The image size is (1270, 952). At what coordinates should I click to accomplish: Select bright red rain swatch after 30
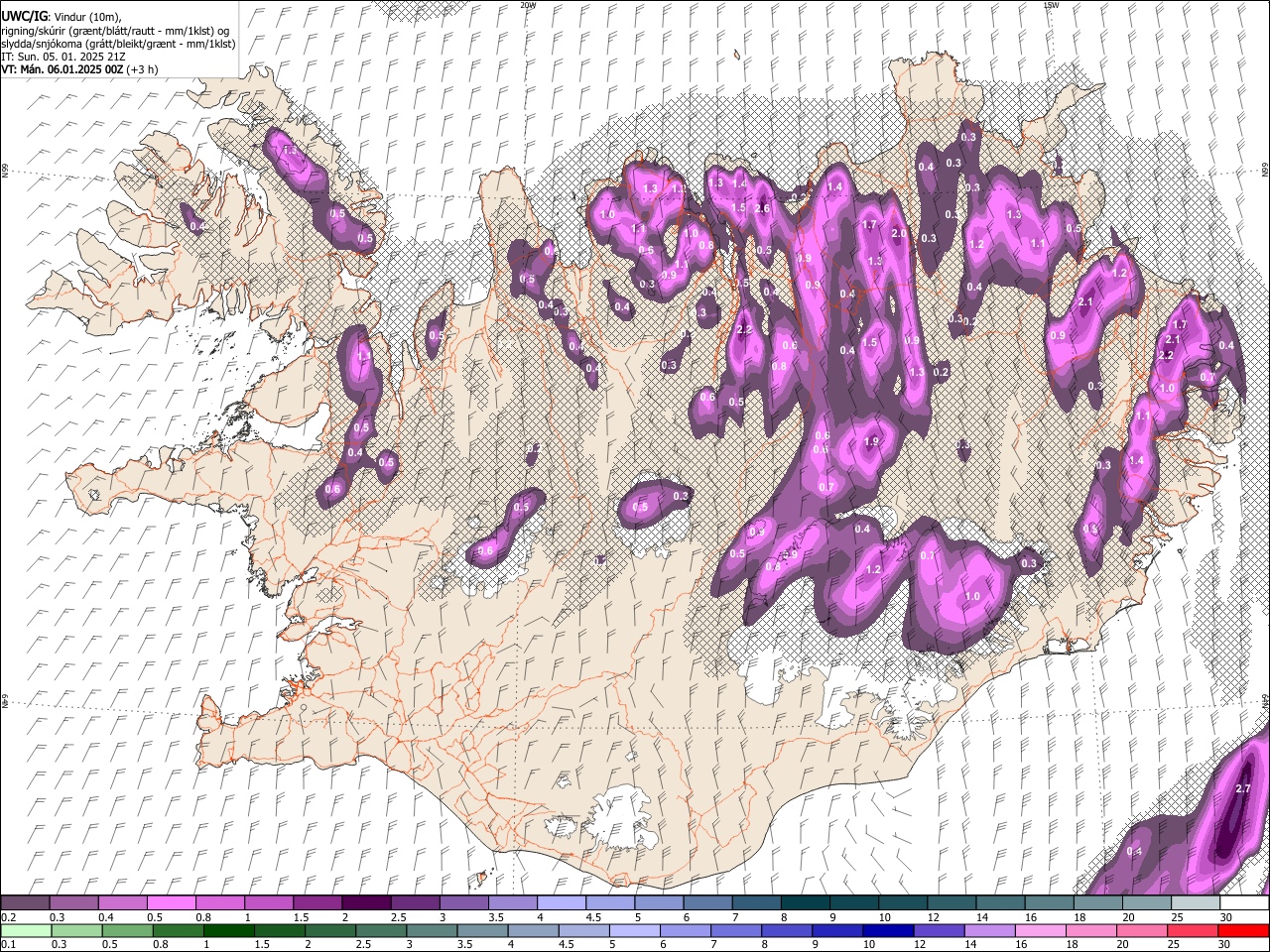pyautogui.click(x=1242, y=930)
